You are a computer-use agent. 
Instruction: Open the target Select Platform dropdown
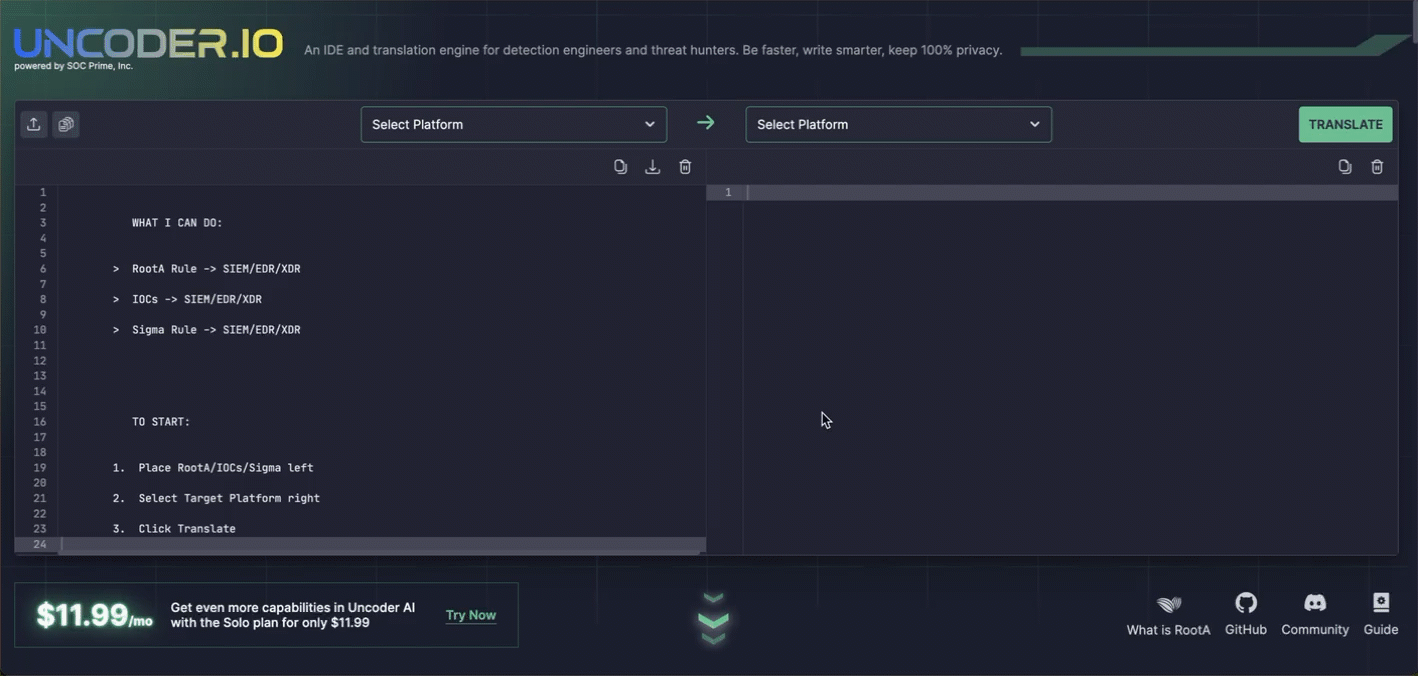tap(898, 124)
